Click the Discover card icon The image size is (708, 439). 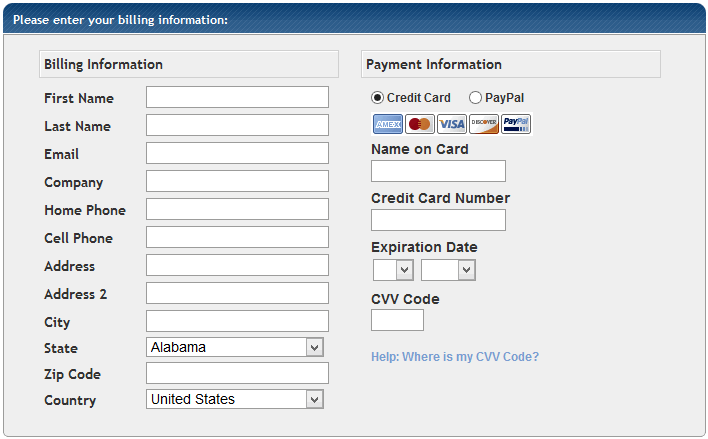(484, 124)
